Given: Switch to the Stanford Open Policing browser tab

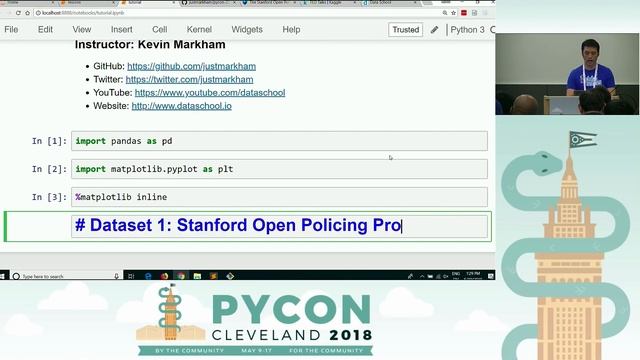Looking at the screenshot, I should [269, 3].
